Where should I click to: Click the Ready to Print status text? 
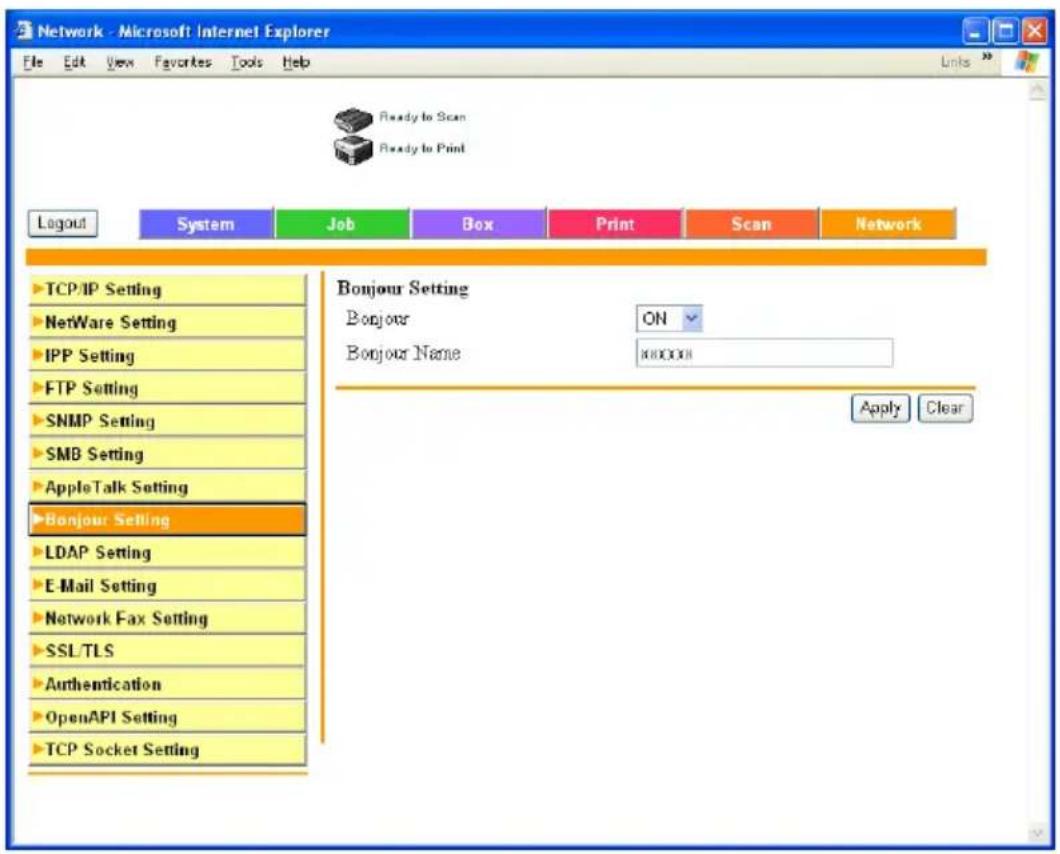click(422, 148)
